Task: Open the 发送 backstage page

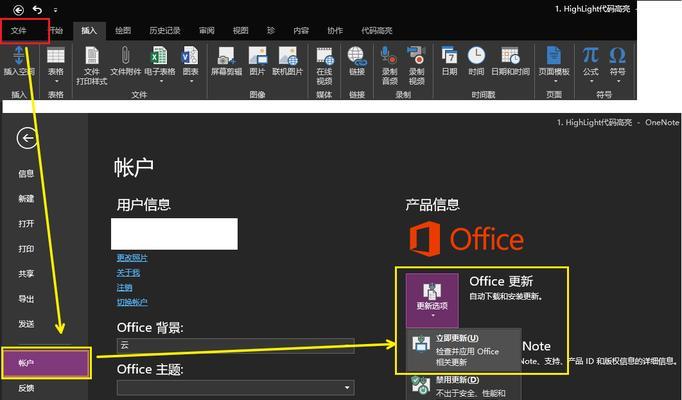Action: (x=26, y=324)
